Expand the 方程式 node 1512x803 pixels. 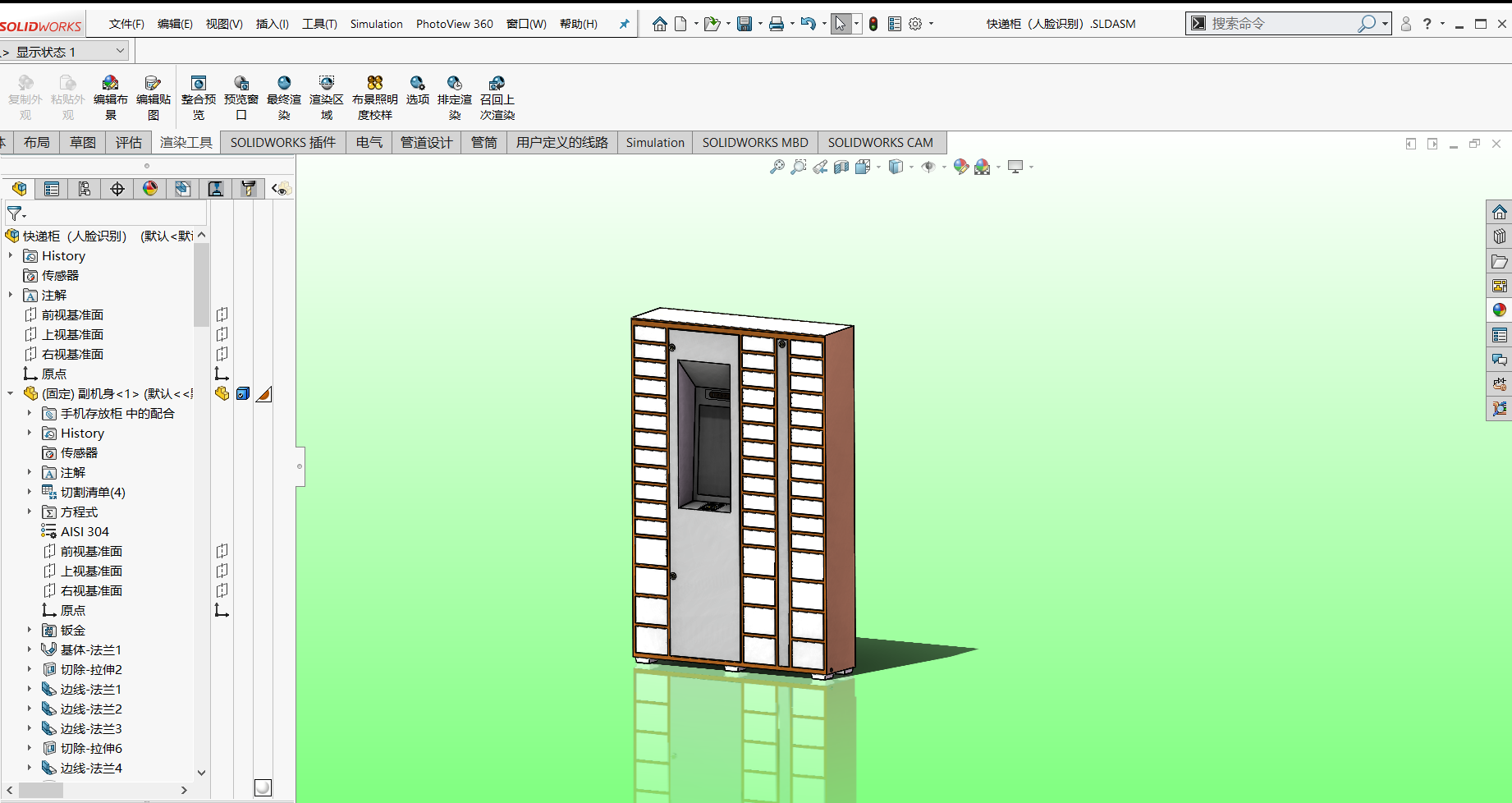pyautogui.click(x=29, y=512)
